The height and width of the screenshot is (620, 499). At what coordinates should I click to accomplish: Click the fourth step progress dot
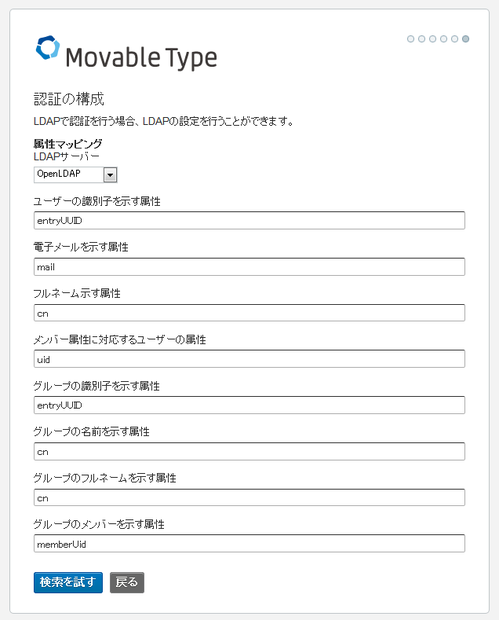[444, 39]
